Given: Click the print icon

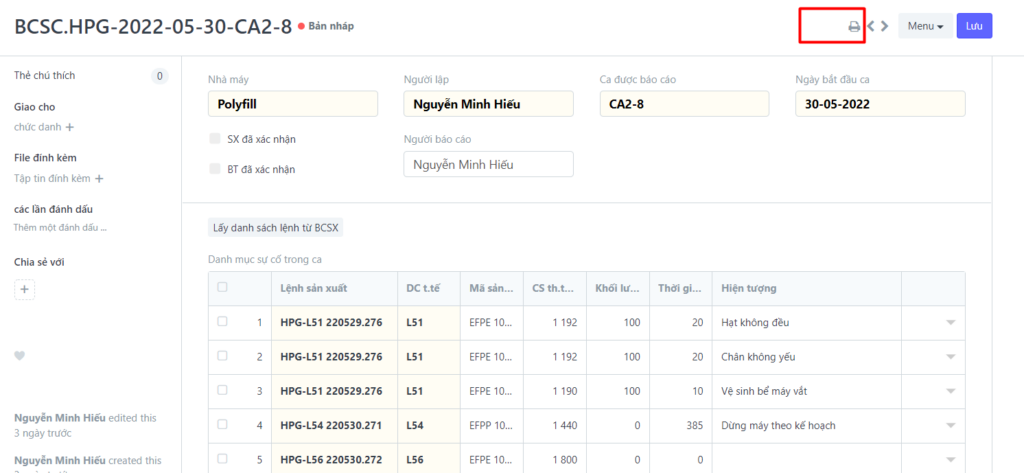Looking at the screenshot, I should pyautogui.click(x=854, y=26).
